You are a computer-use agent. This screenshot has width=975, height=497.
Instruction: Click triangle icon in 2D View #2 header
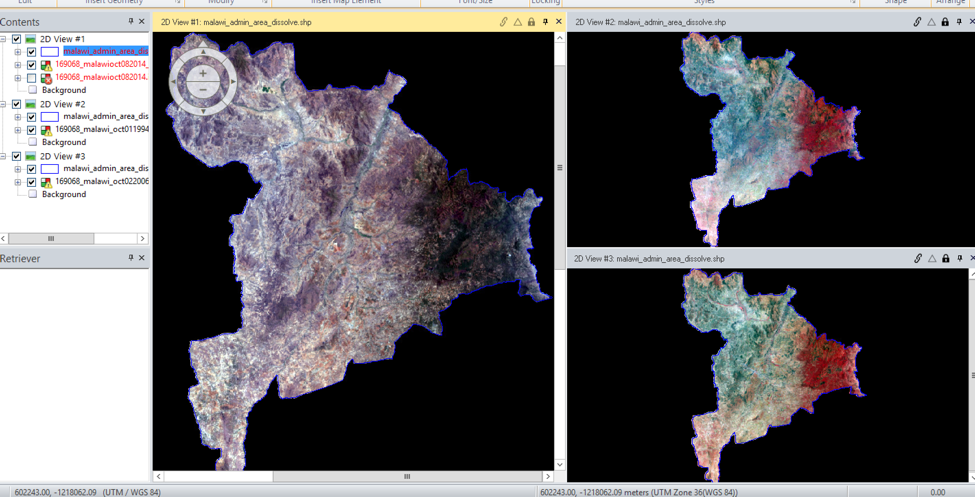click(931, 22)
